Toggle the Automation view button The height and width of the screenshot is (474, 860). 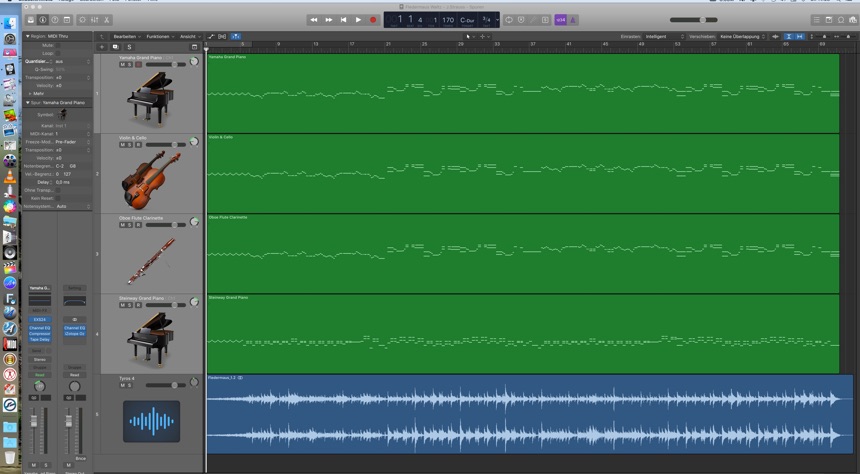click(x=211, y=36)
